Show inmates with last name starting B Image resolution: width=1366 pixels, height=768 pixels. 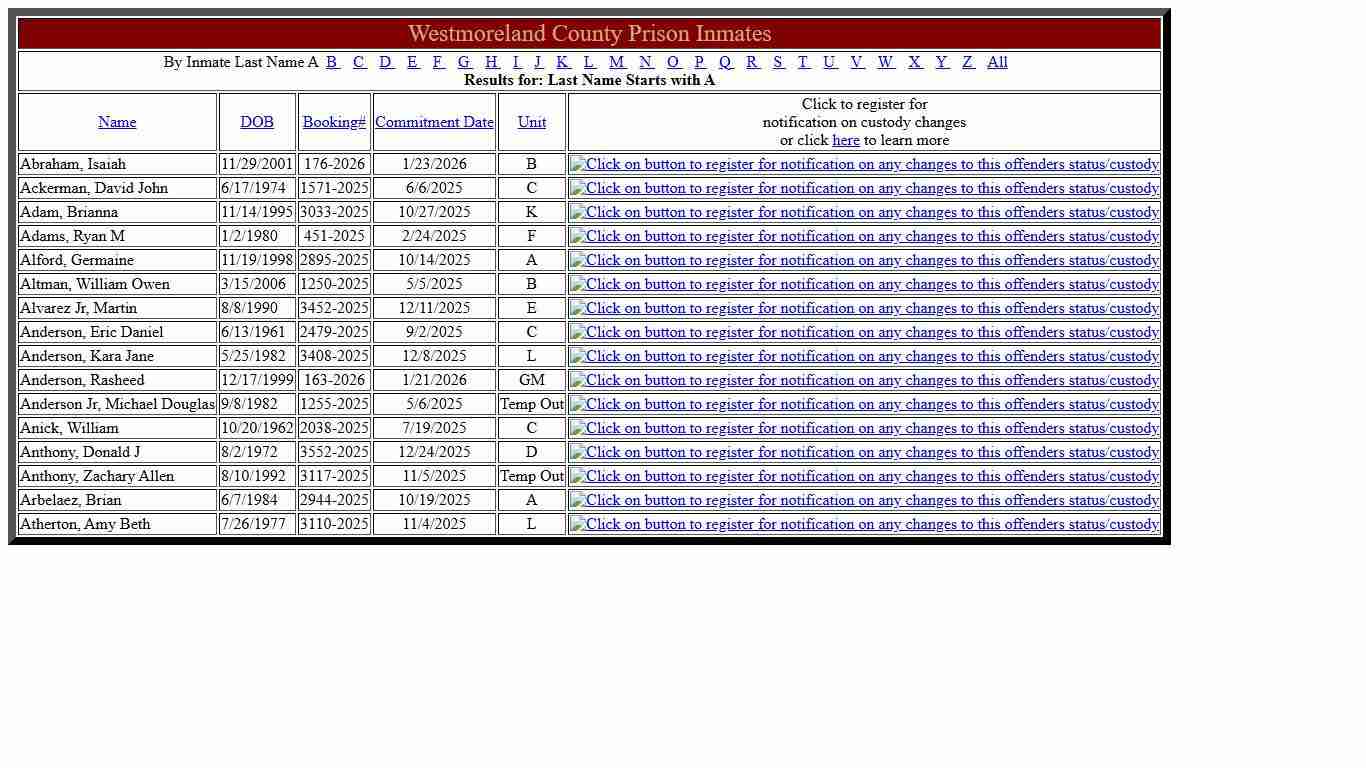(x=332, y=62)
